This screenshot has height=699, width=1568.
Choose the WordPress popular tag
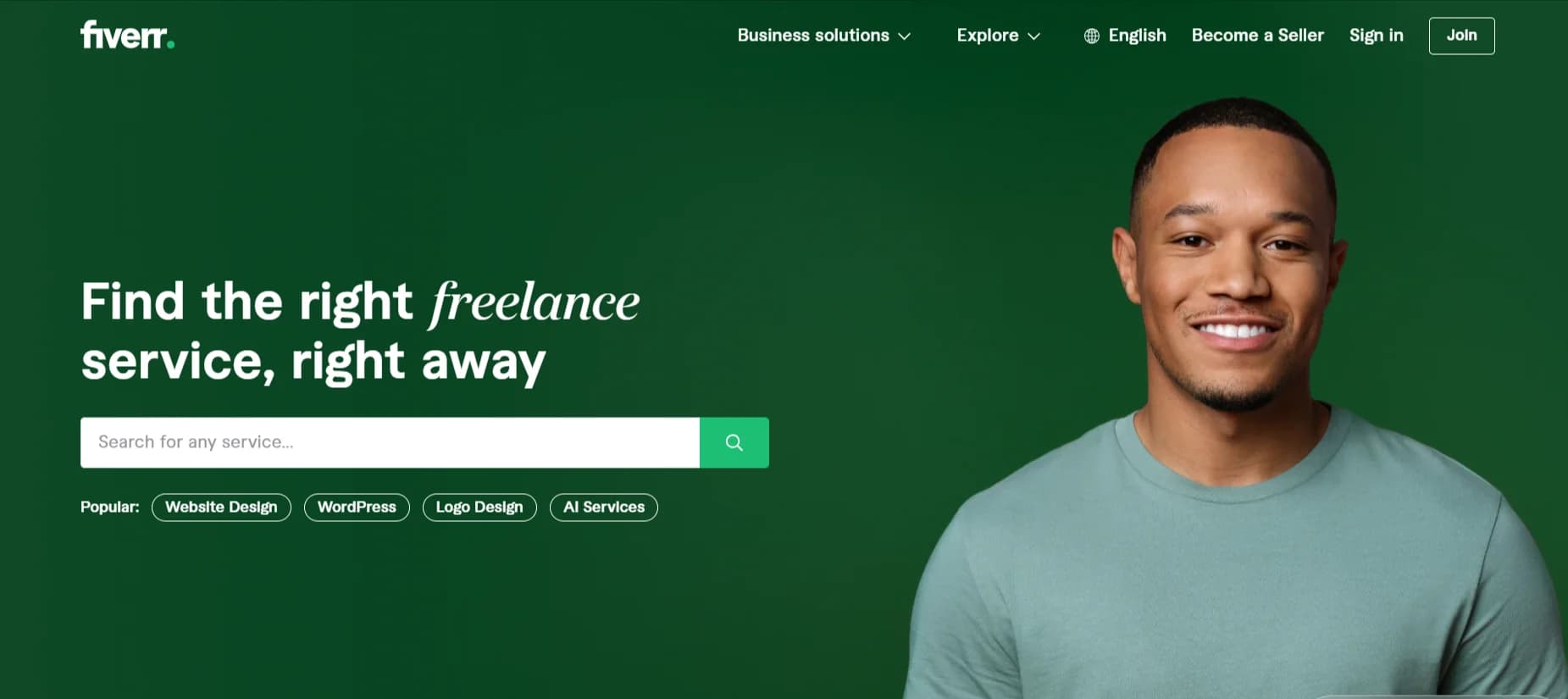tap(357, 507)
